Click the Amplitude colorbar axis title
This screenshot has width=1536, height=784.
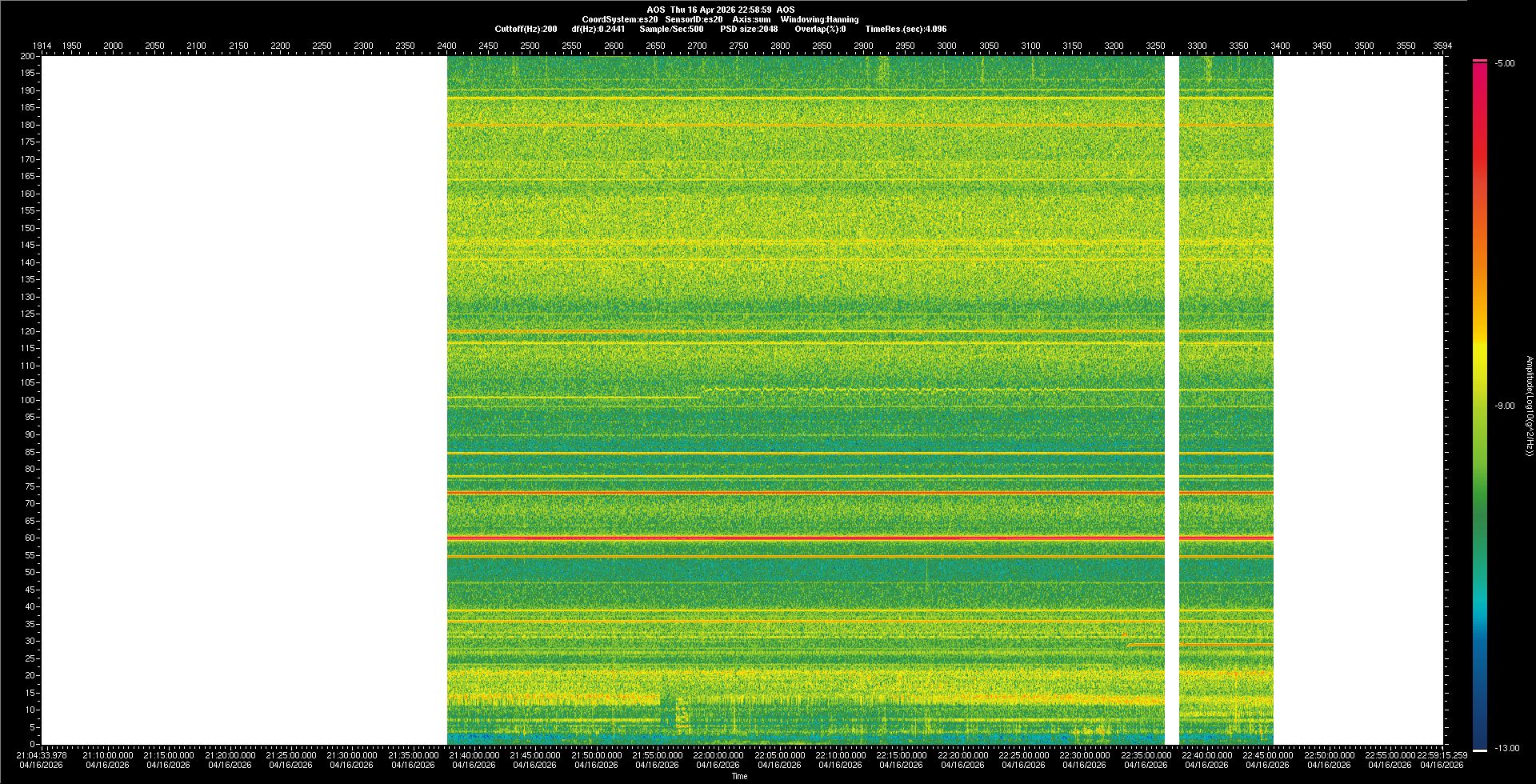[x=1528, y=406]
